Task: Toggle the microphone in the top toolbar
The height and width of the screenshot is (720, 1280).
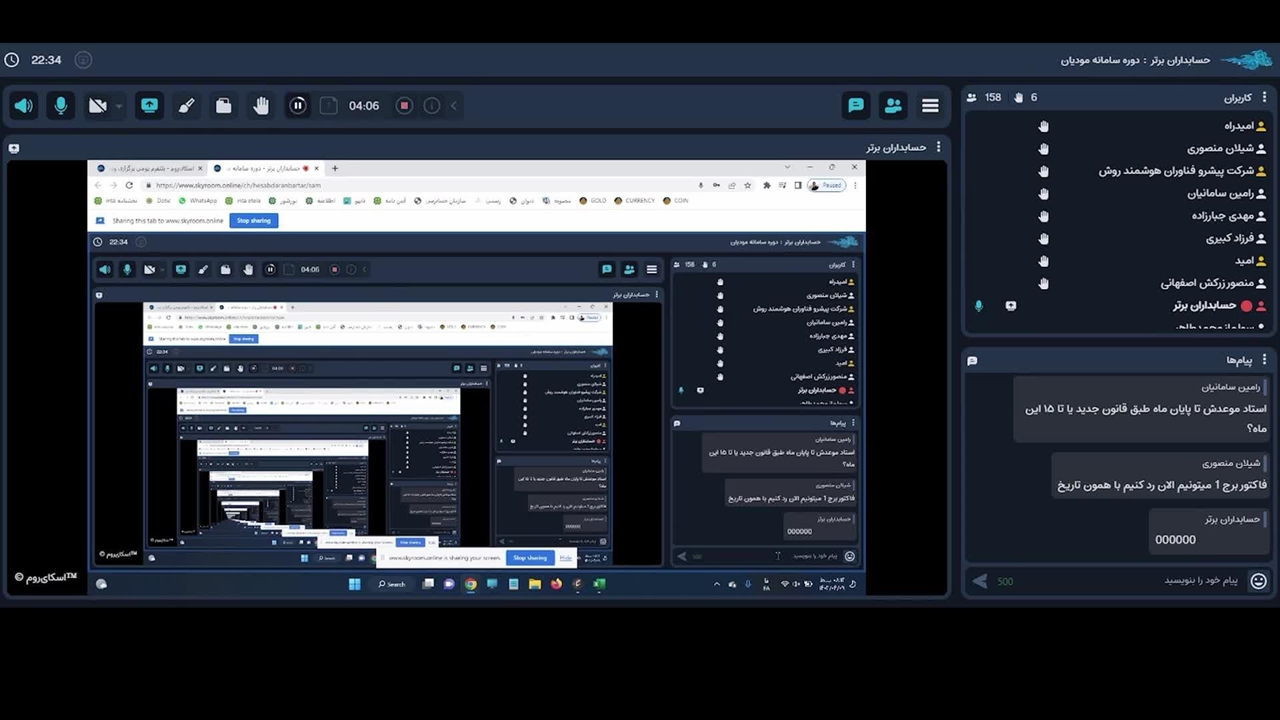Action: coord(61,105)
